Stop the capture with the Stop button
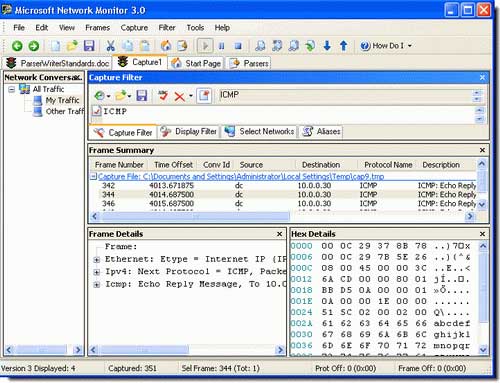Viewport: 500px width, 383px height. tap(238, 46)
